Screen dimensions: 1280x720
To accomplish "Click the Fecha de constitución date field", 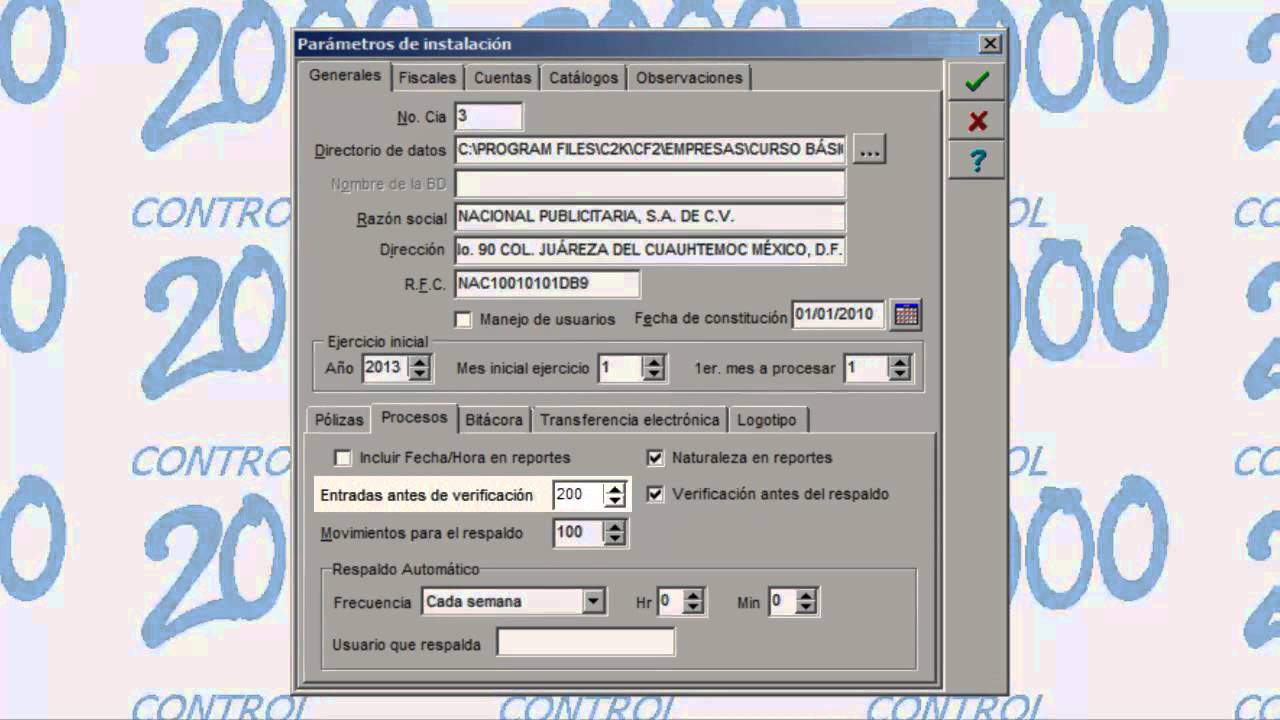I will pyautogui.click(x=838, y=315).
